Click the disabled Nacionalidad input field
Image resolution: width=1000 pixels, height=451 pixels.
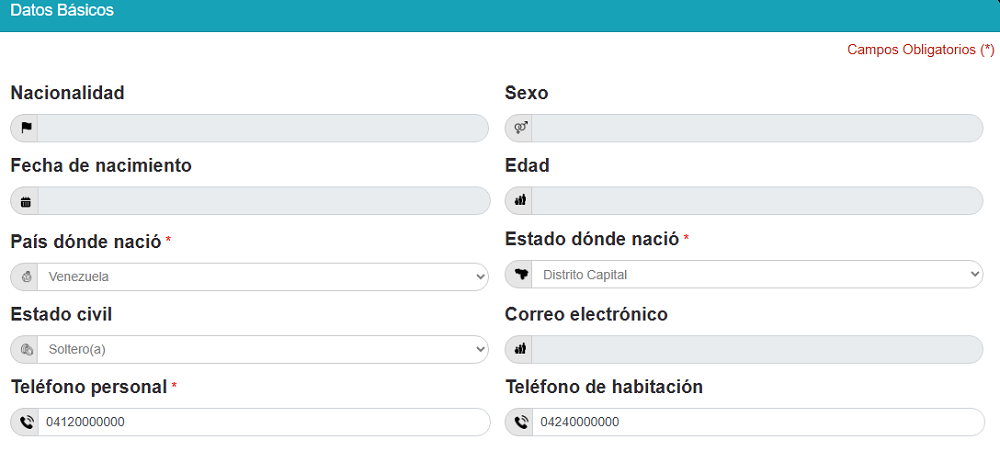[x=263, y=128]
